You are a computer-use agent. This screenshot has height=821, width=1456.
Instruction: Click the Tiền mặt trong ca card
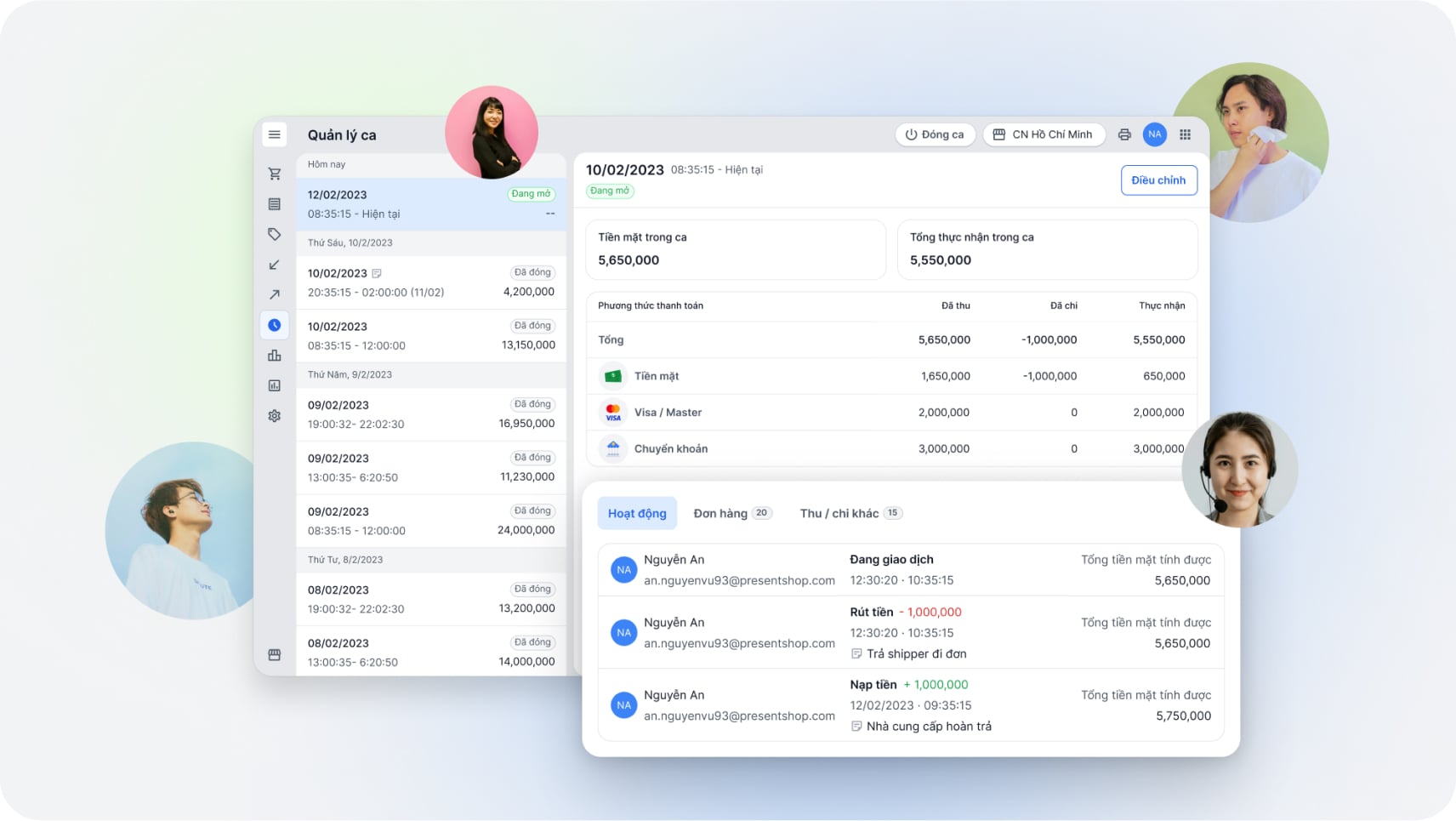coord(736,249)
